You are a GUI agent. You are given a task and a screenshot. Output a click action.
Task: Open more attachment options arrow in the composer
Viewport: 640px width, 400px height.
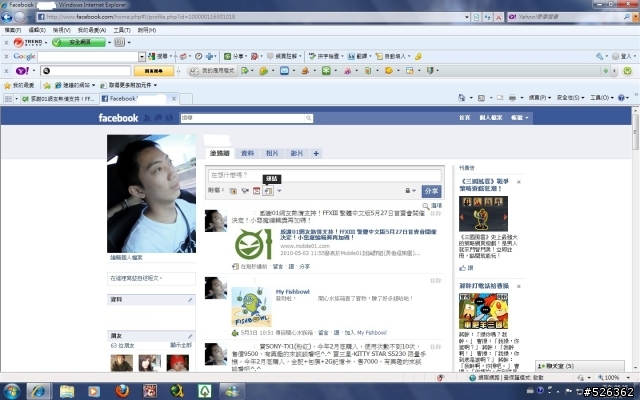(279, 191)
